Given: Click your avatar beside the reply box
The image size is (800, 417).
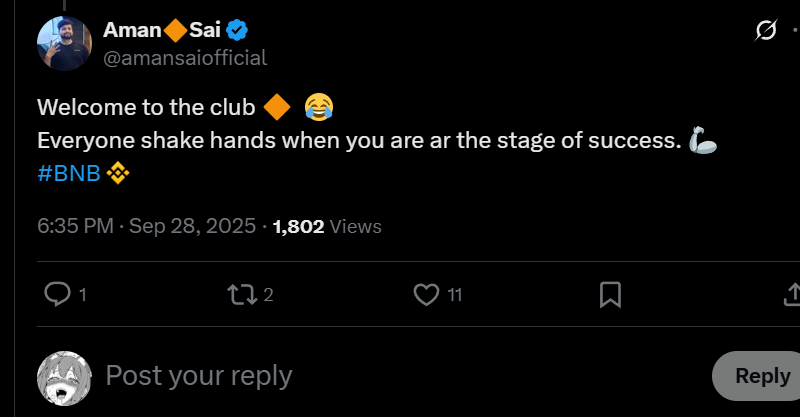Looking at the screenshot, I should (x=66, y=377).
